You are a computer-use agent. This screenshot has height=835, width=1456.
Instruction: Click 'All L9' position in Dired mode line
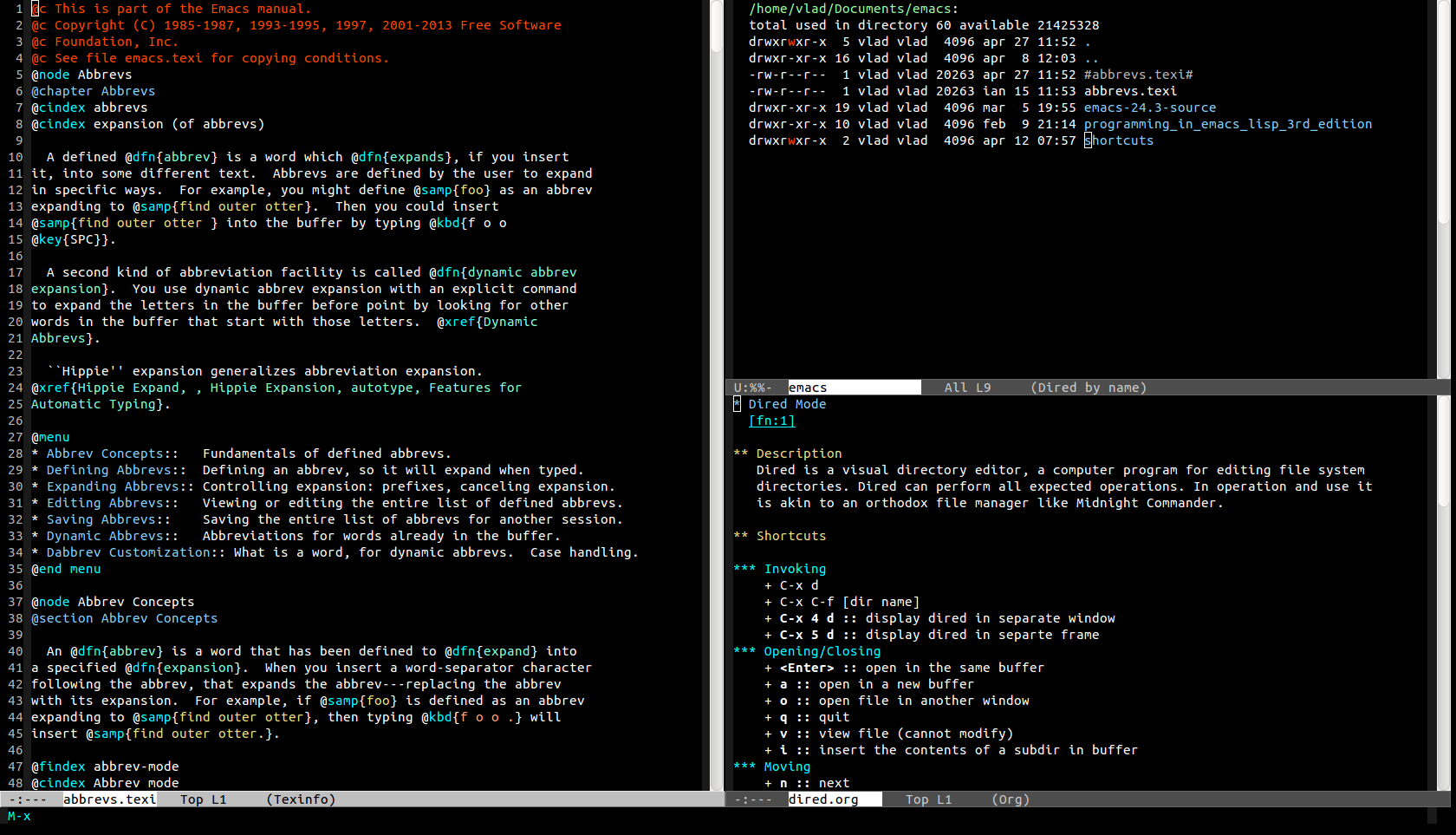[967, 388]
